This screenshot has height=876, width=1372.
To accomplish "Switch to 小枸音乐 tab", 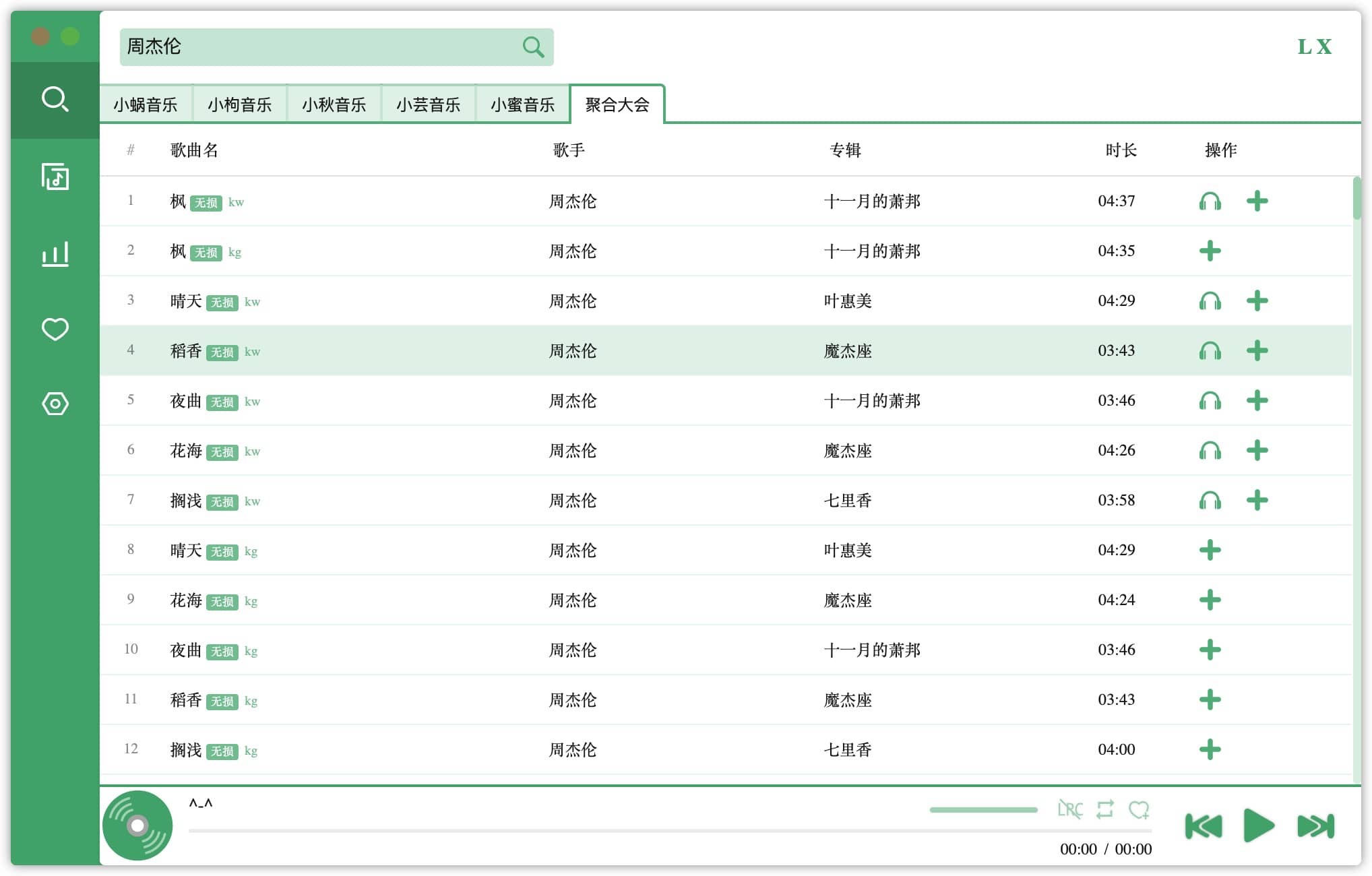I will (x=240, y=104).
